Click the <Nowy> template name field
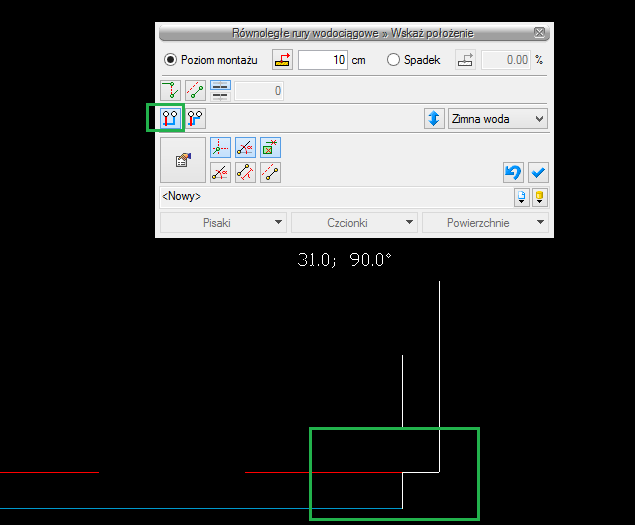 336,197
